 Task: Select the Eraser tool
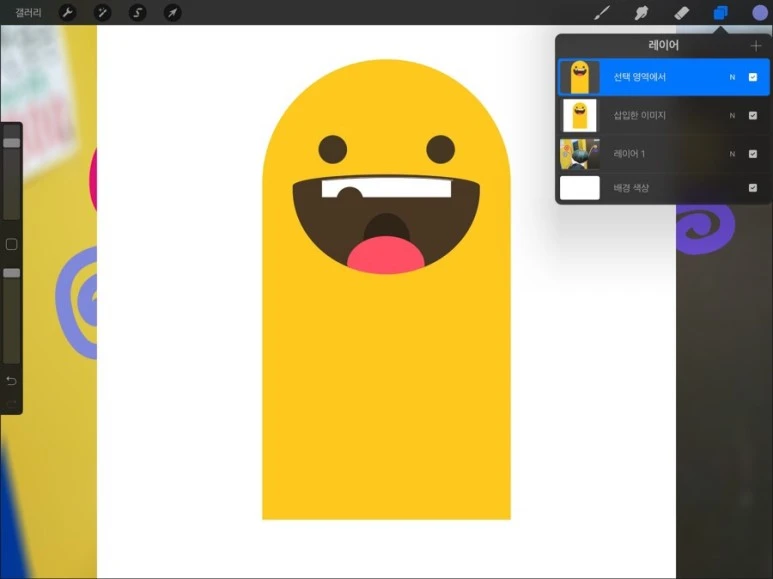(x=681, y=13)
